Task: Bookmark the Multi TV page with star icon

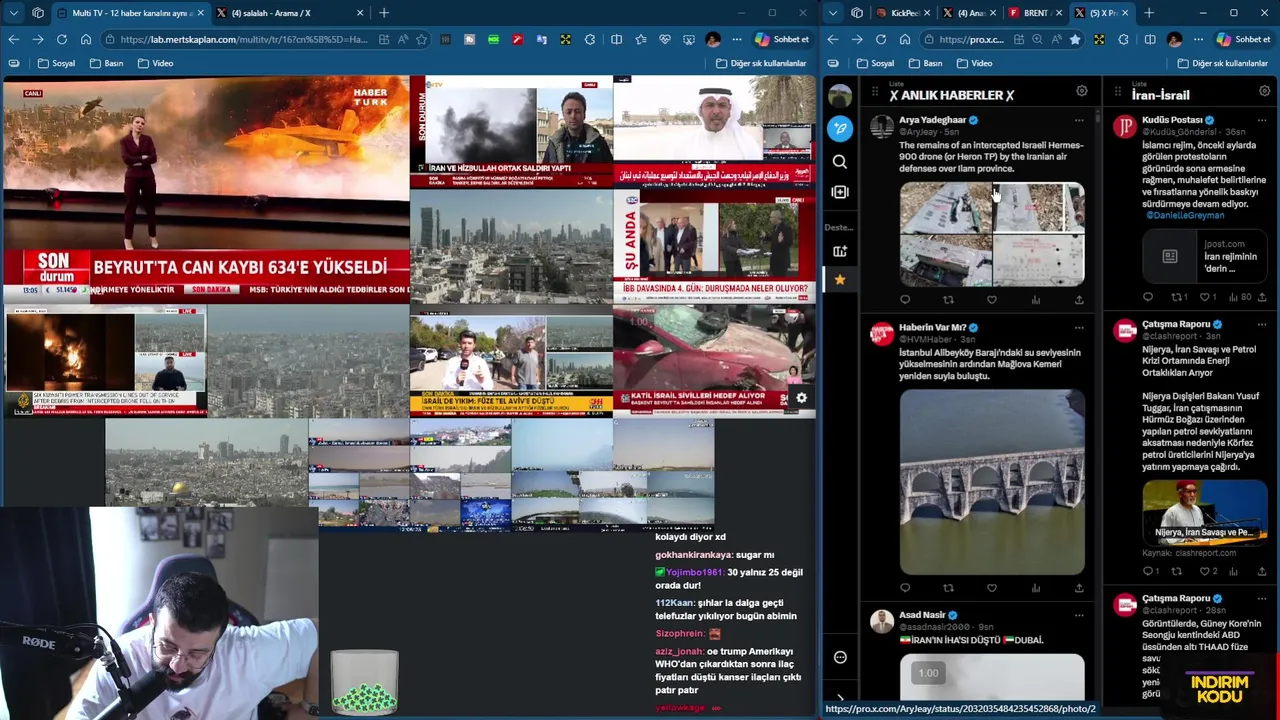Action: (422, 39)
